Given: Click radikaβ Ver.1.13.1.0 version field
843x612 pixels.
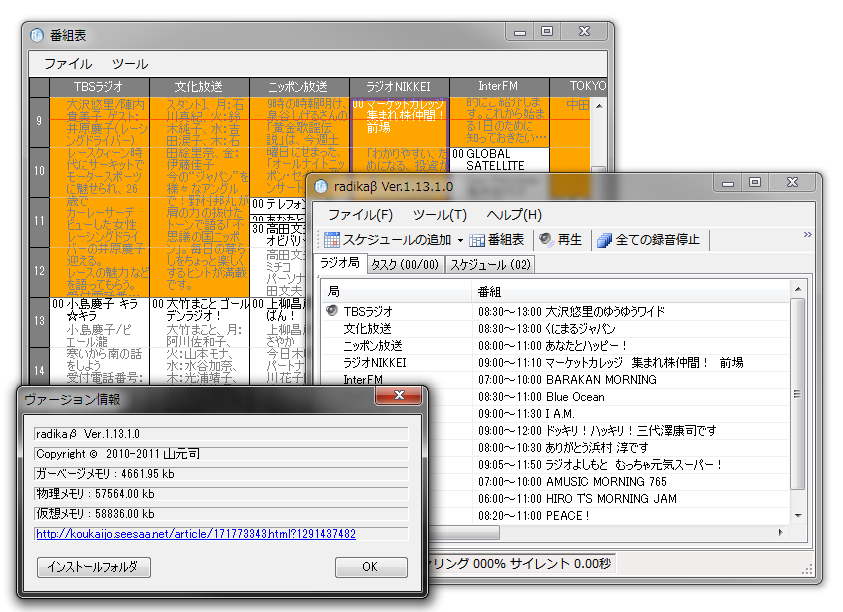Looking at the screenshot, I should 221,434.
